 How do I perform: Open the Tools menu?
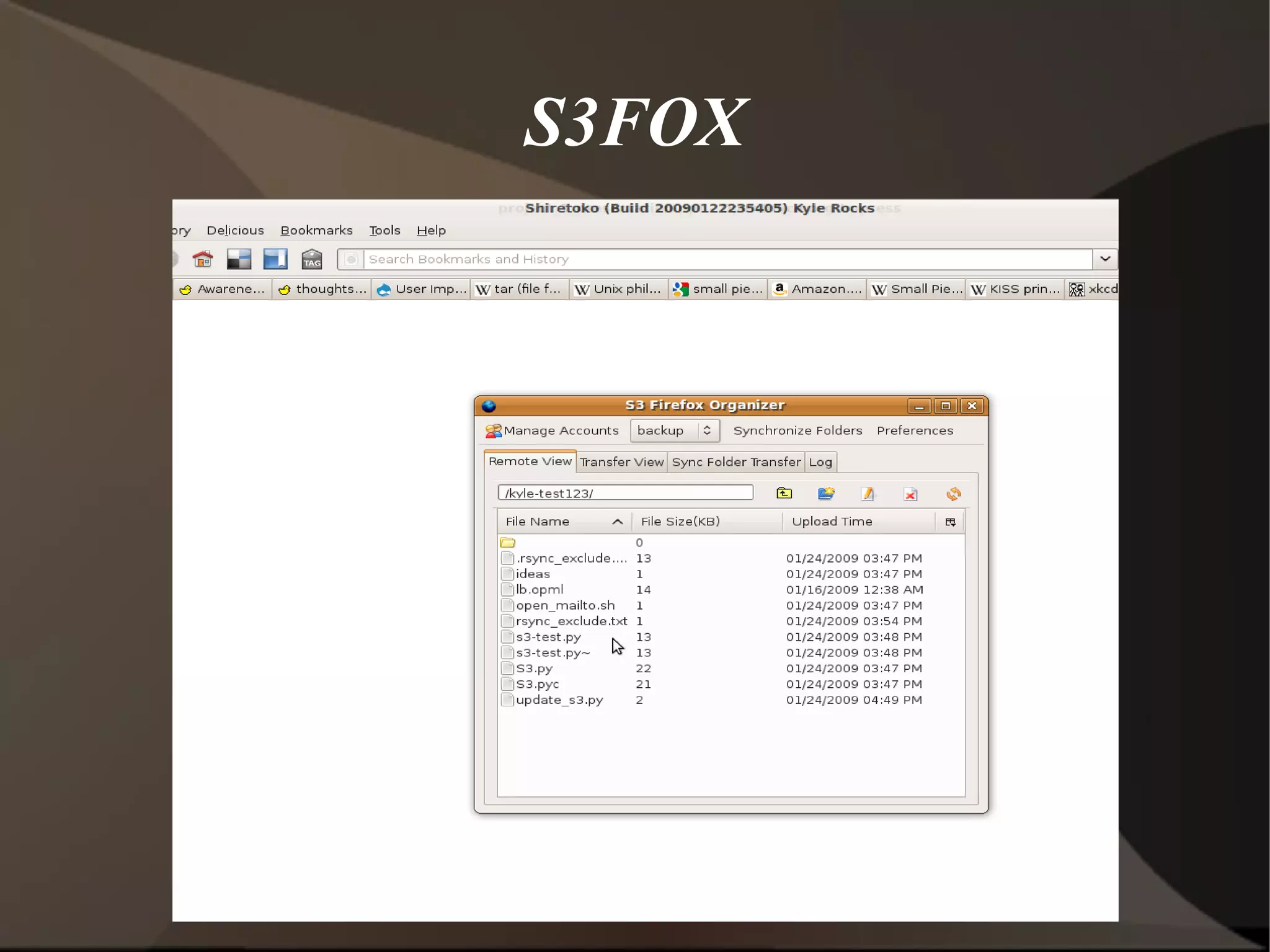384,231
